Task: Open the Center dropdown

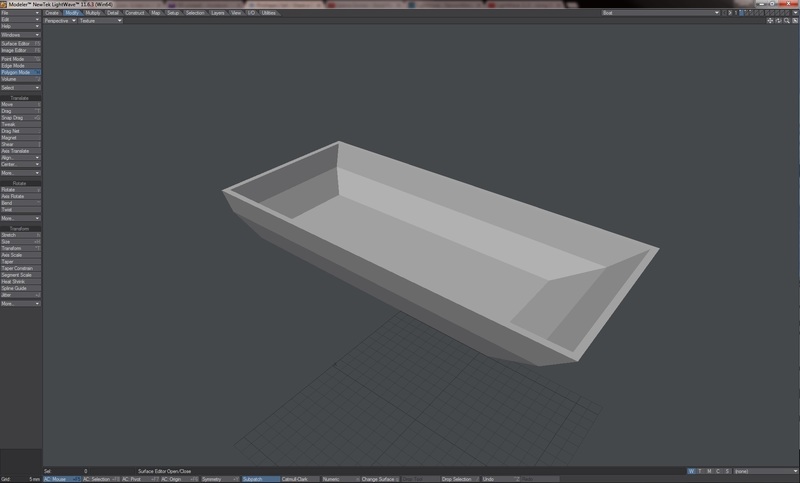Action: (x=20, y=164)
